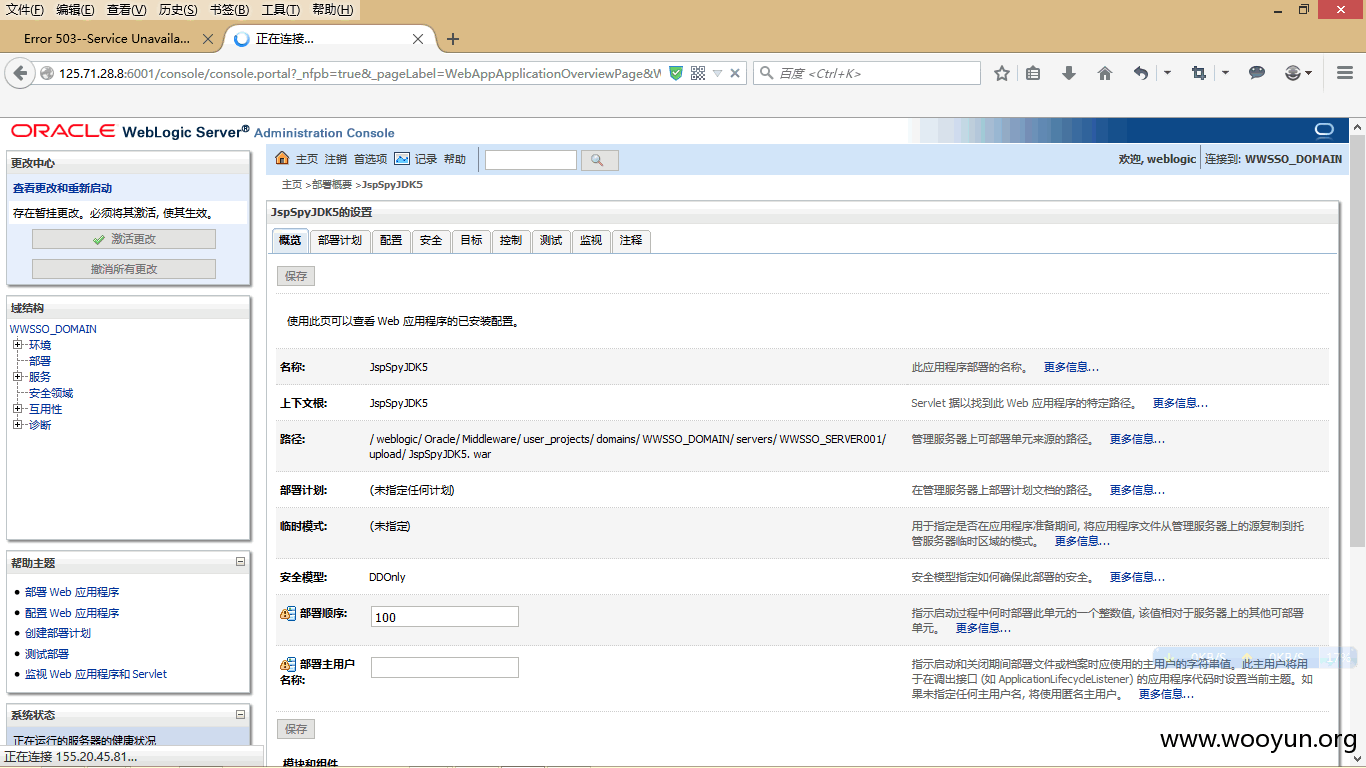Open the 书签(B) menu
The image size is (1366, 768).
(229, 10)
